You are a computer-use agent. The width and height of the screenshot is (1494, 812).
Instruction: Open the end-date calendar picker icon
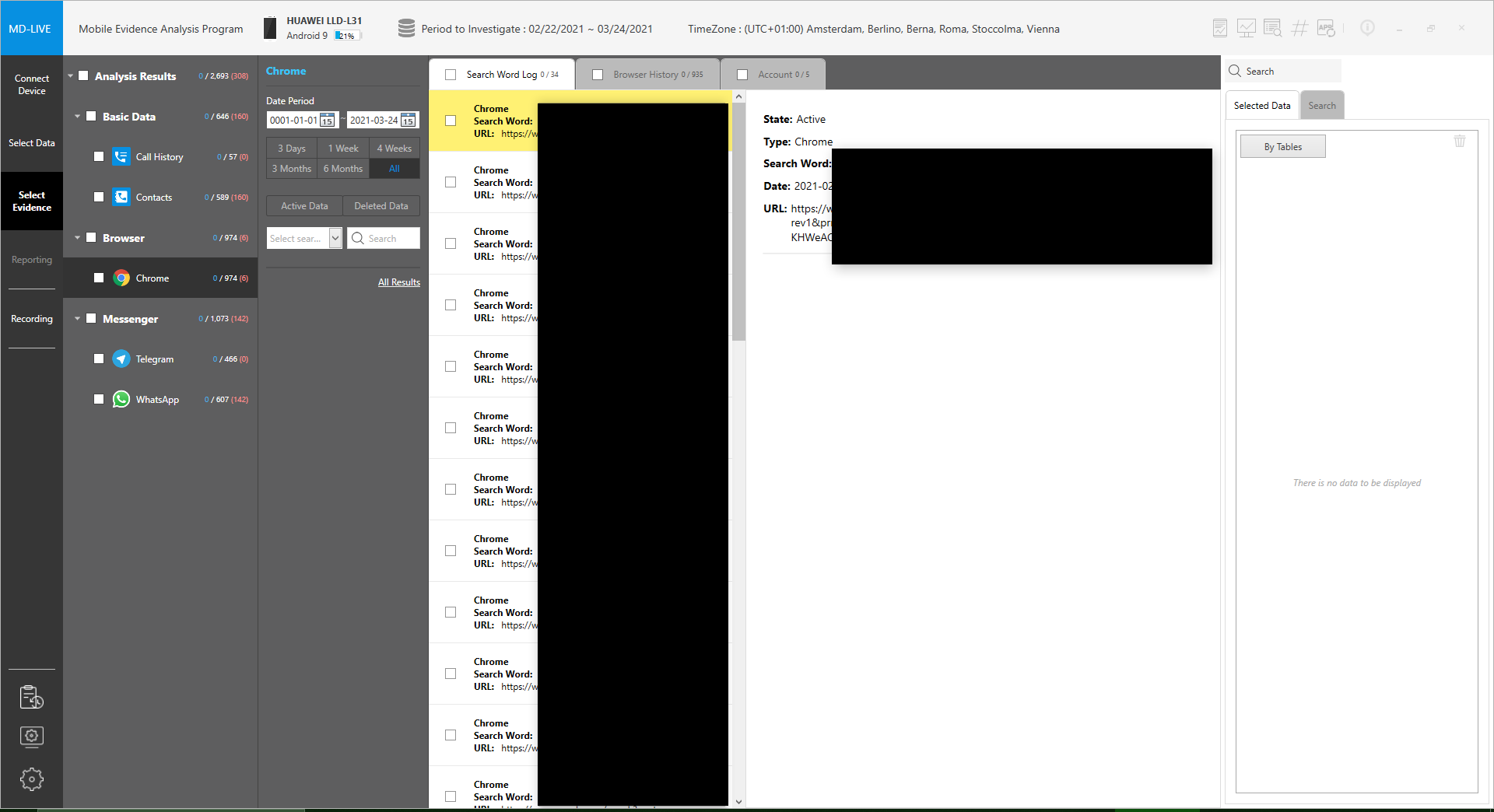(408, 121)
